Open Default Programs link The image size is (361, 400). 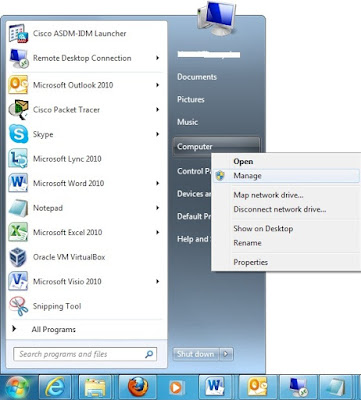click(x=194, y=216)
